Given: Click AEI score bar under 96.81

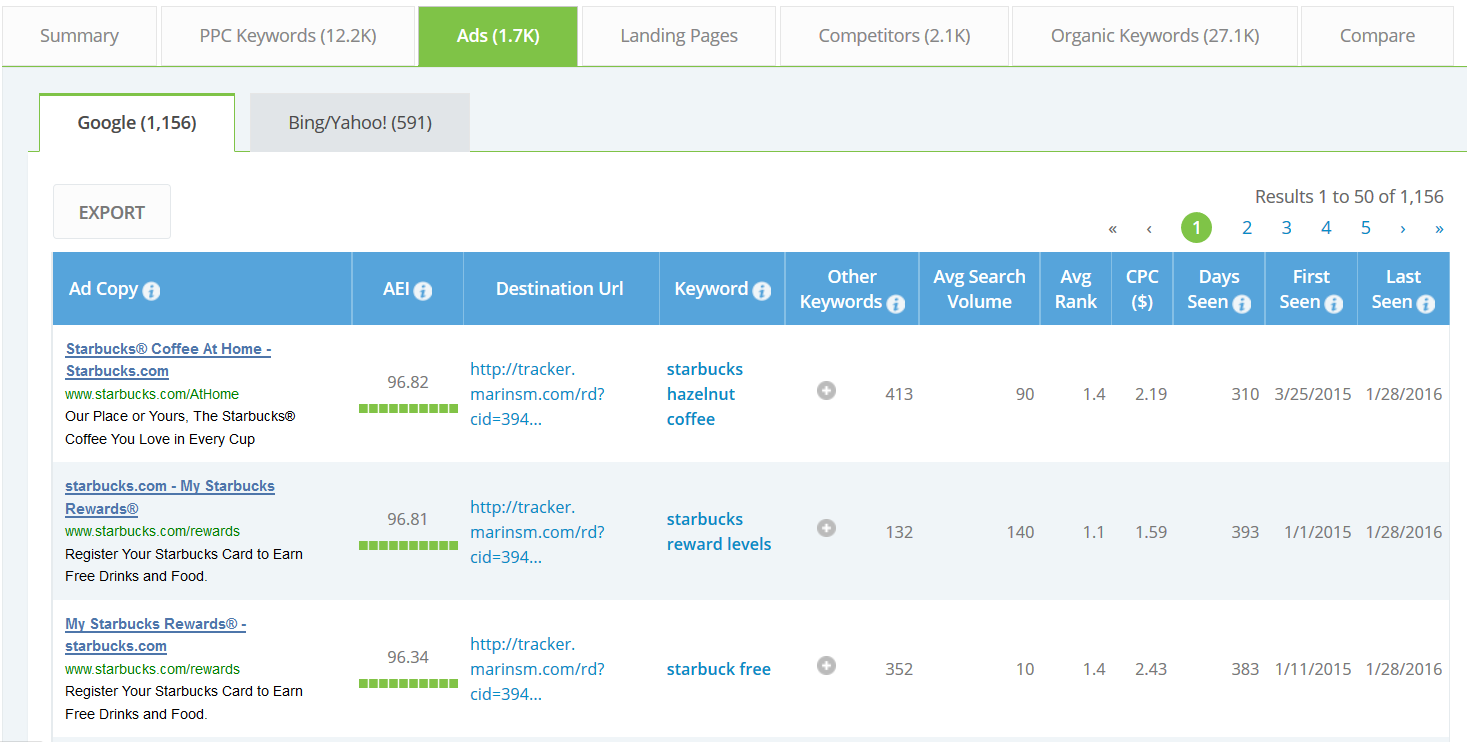Looking at the screenshot, I should tap(408, 545).
